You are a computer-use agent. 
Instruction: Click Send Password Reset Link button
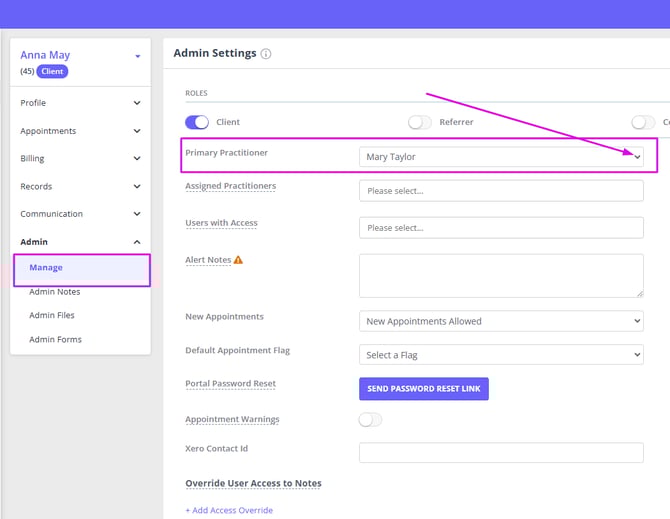[x=423, y=388]
